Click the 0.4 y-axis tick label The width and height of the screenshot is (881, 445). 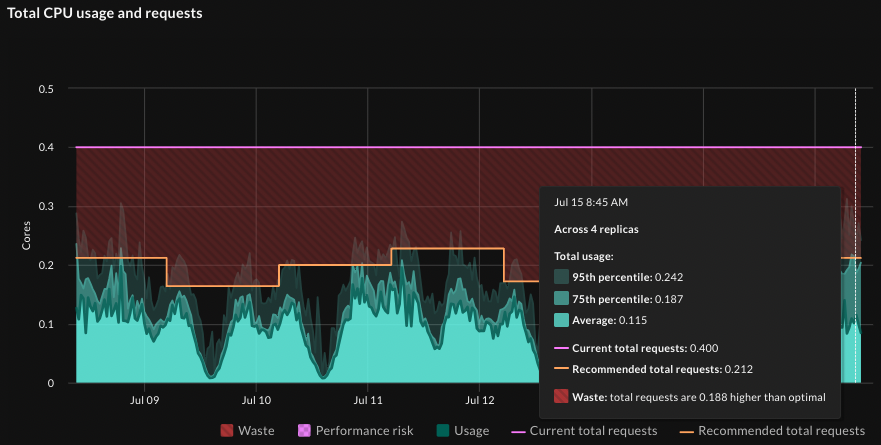[46, 148]
